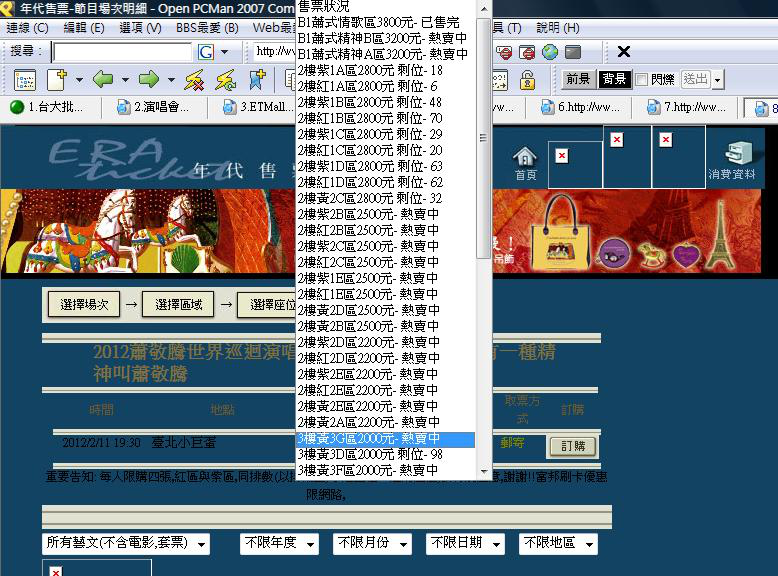
Task: Click the lightning disconnect icon with red X
Action: click(194, 80)
